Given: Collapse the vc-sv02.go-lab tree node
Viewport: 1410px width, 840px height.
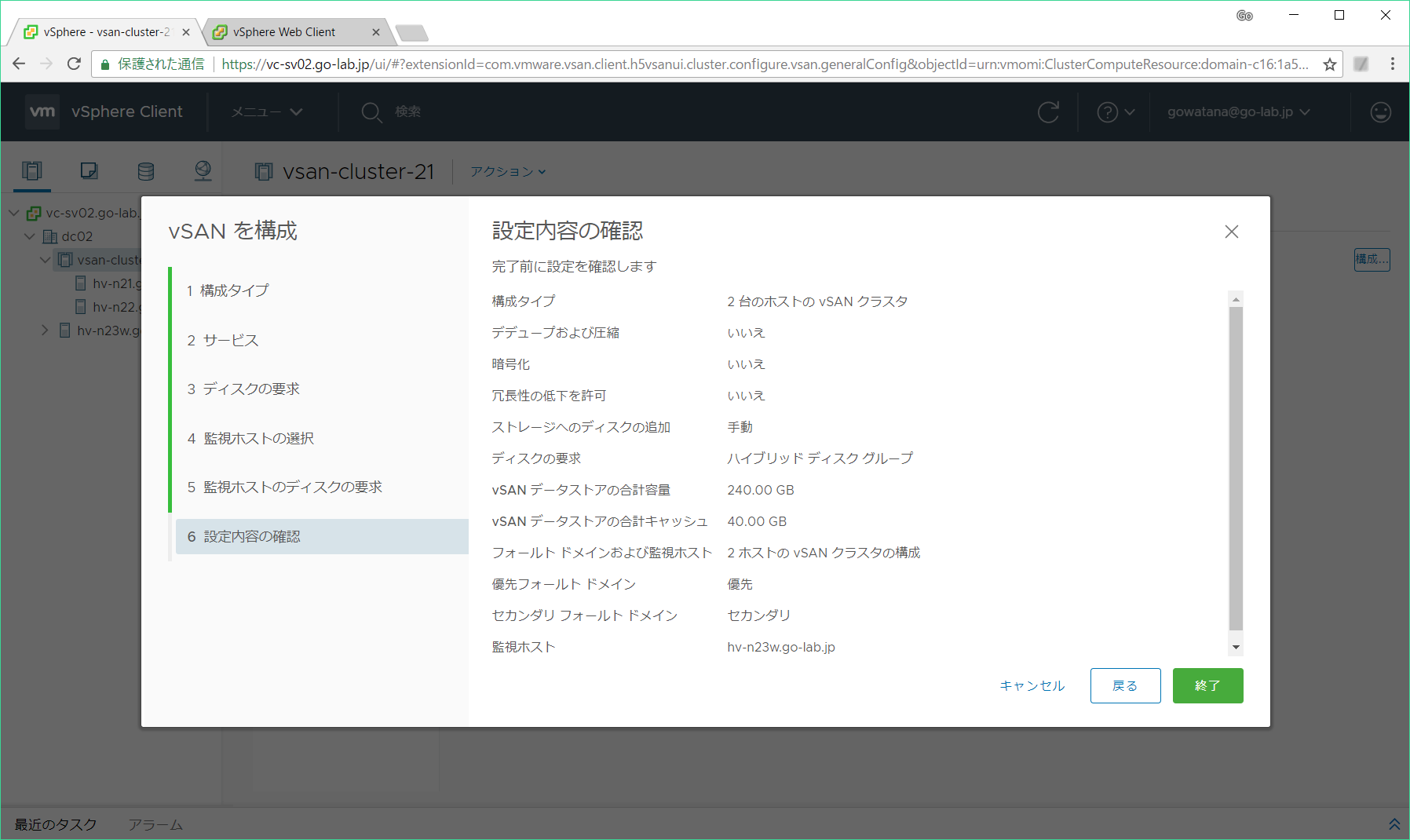Looking at the screenshot, I should click(14, 213).
